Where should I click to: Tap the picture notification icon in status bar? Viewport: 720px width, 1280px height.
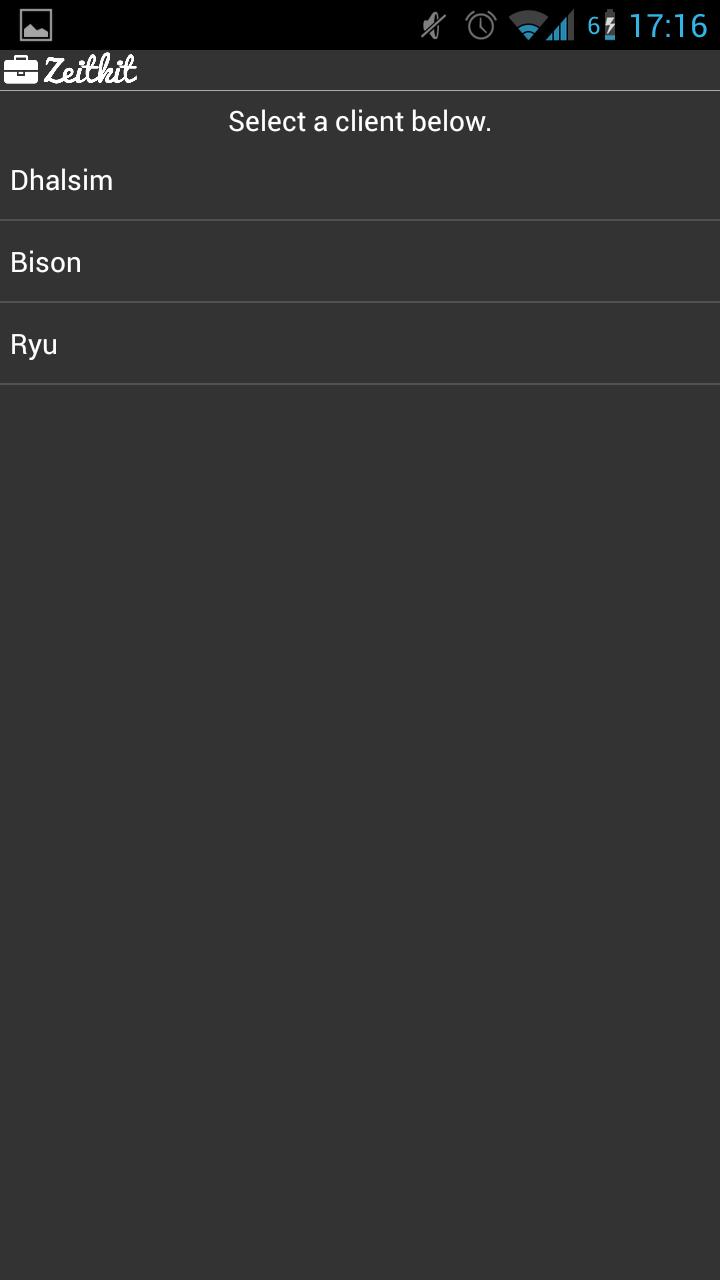coord(36,25)
